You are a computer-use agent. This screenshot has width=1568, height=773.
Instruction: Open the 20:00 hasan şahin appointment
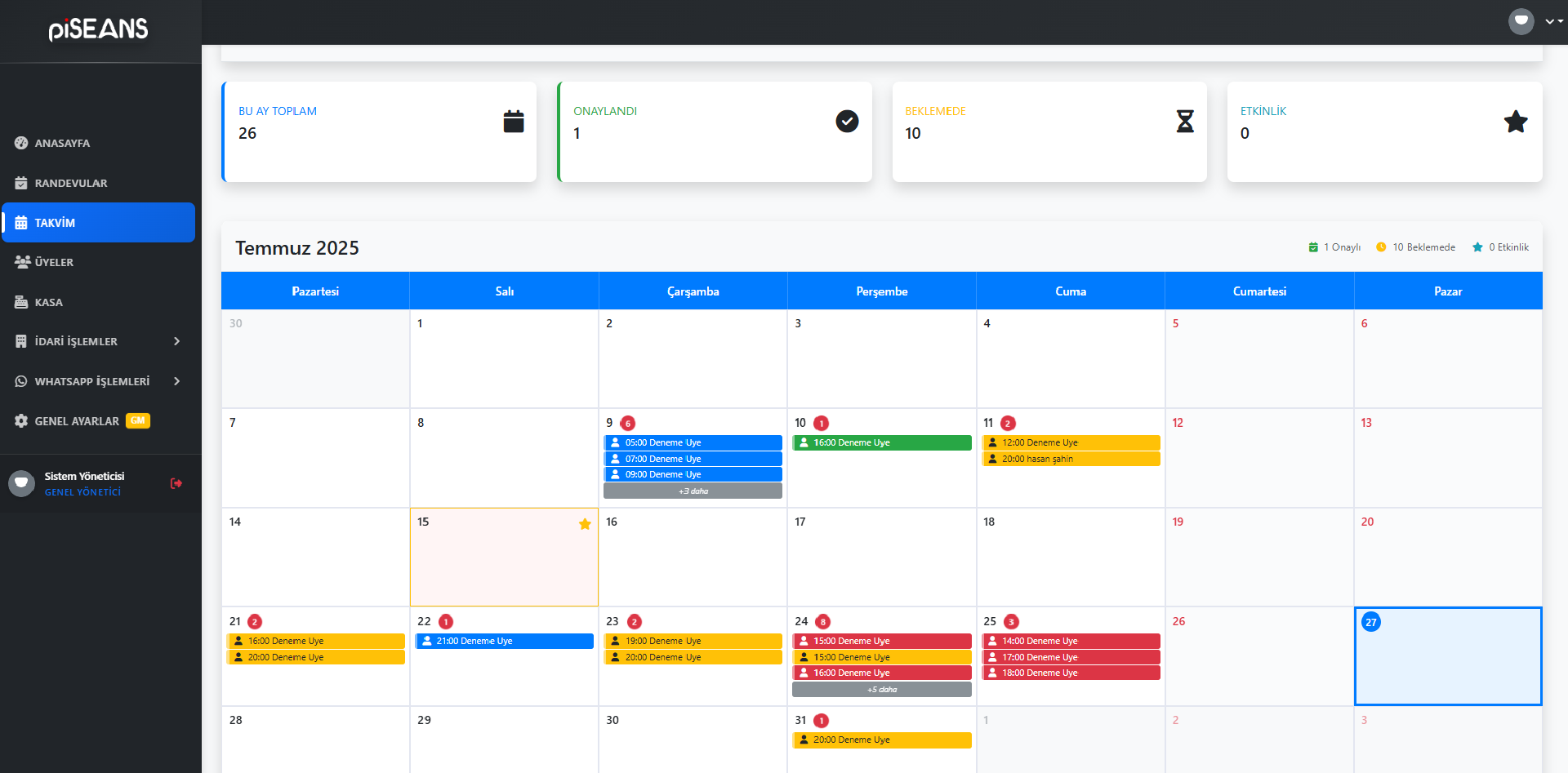click(x=1070, y=459)
